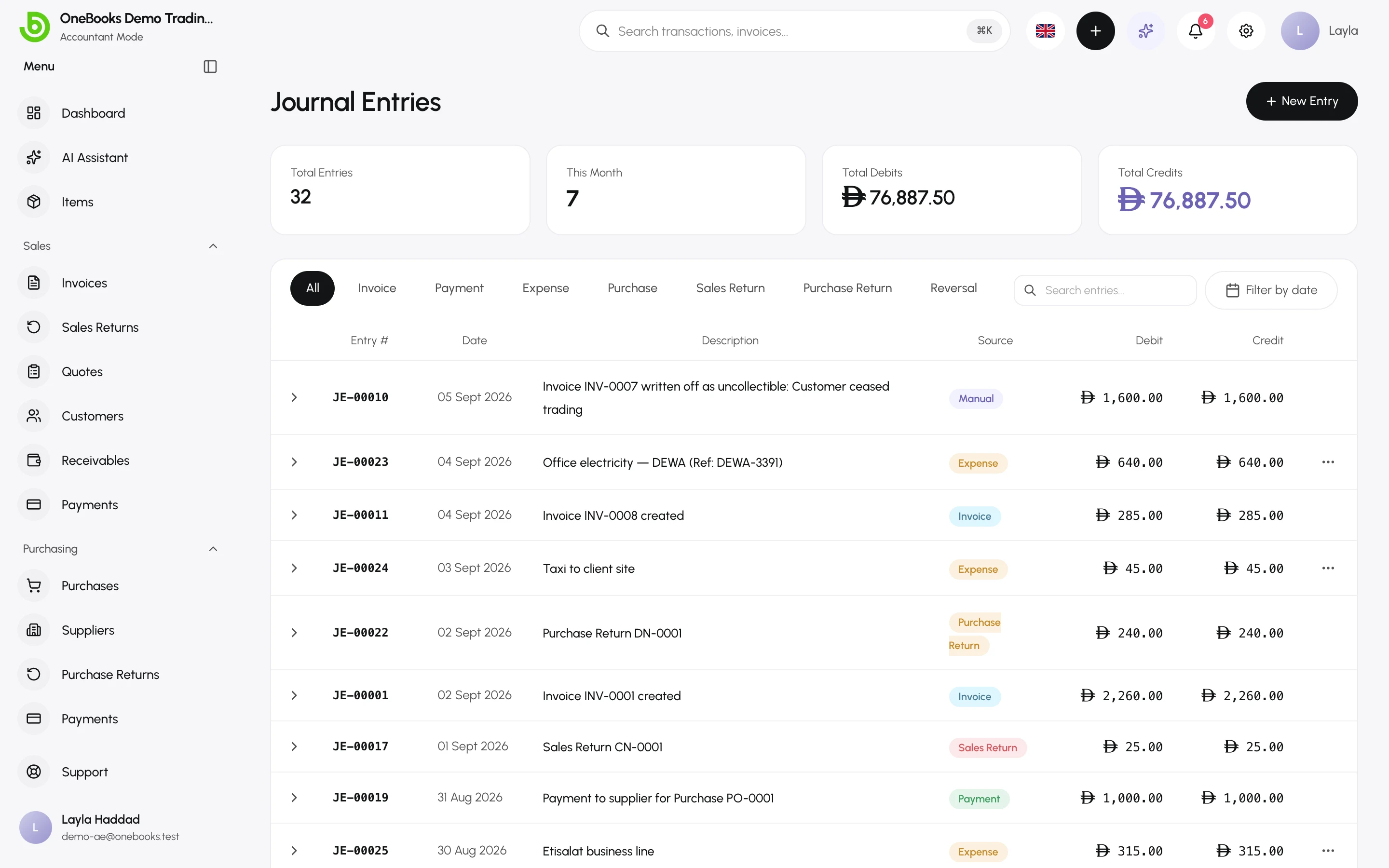Open the Receivables page
This screenshot has width=1389, height=868.
tap(118, 461)
